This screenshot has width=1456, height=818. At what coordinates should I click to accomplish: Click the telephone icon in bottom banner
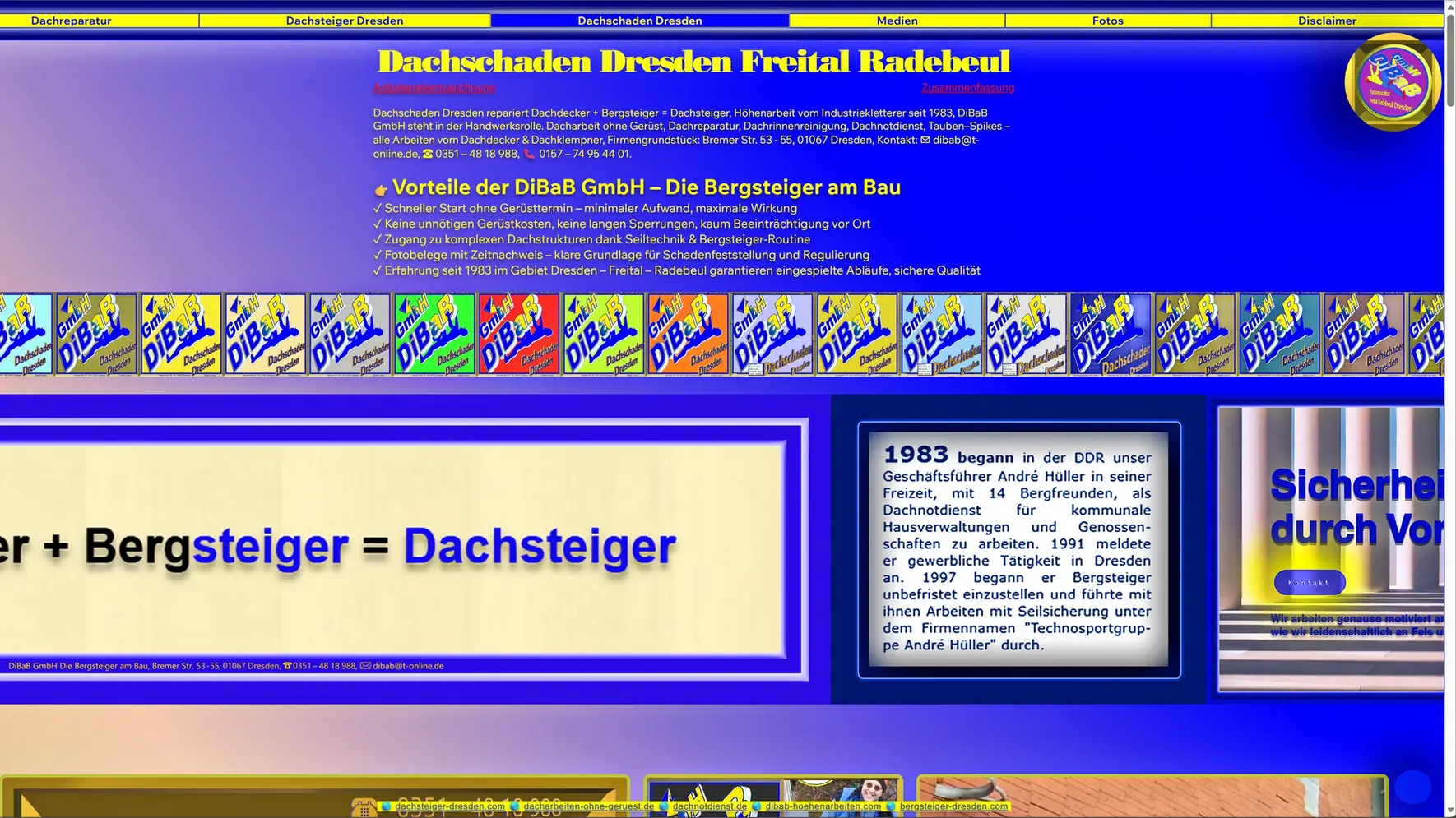point(363,807)
